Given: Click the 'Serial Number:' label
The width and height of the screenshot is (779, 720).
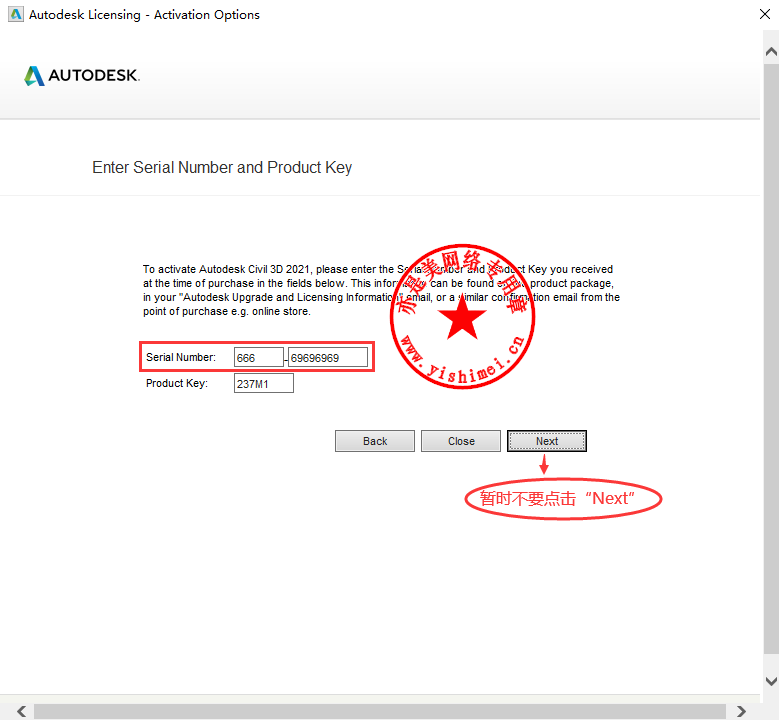Looking at the screenshot, I should pyautogui.click(x=181, y=357).
